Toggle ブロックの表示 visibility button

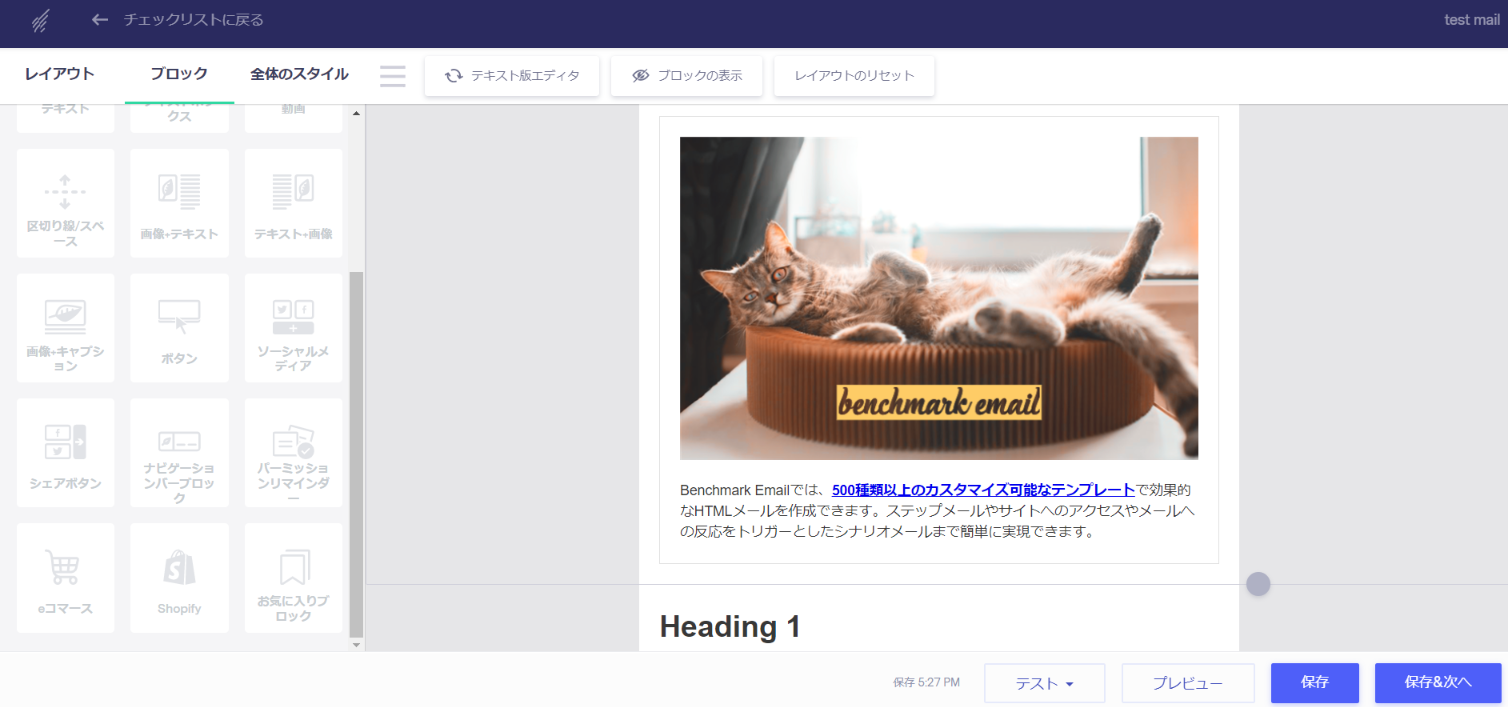[687, 76]
